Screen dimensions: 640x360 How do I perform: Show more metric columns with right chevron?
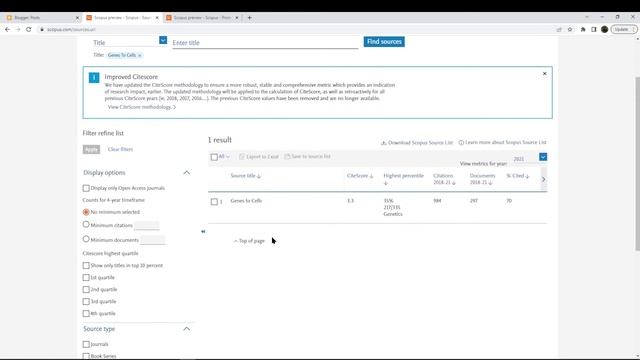click(544, 179)
